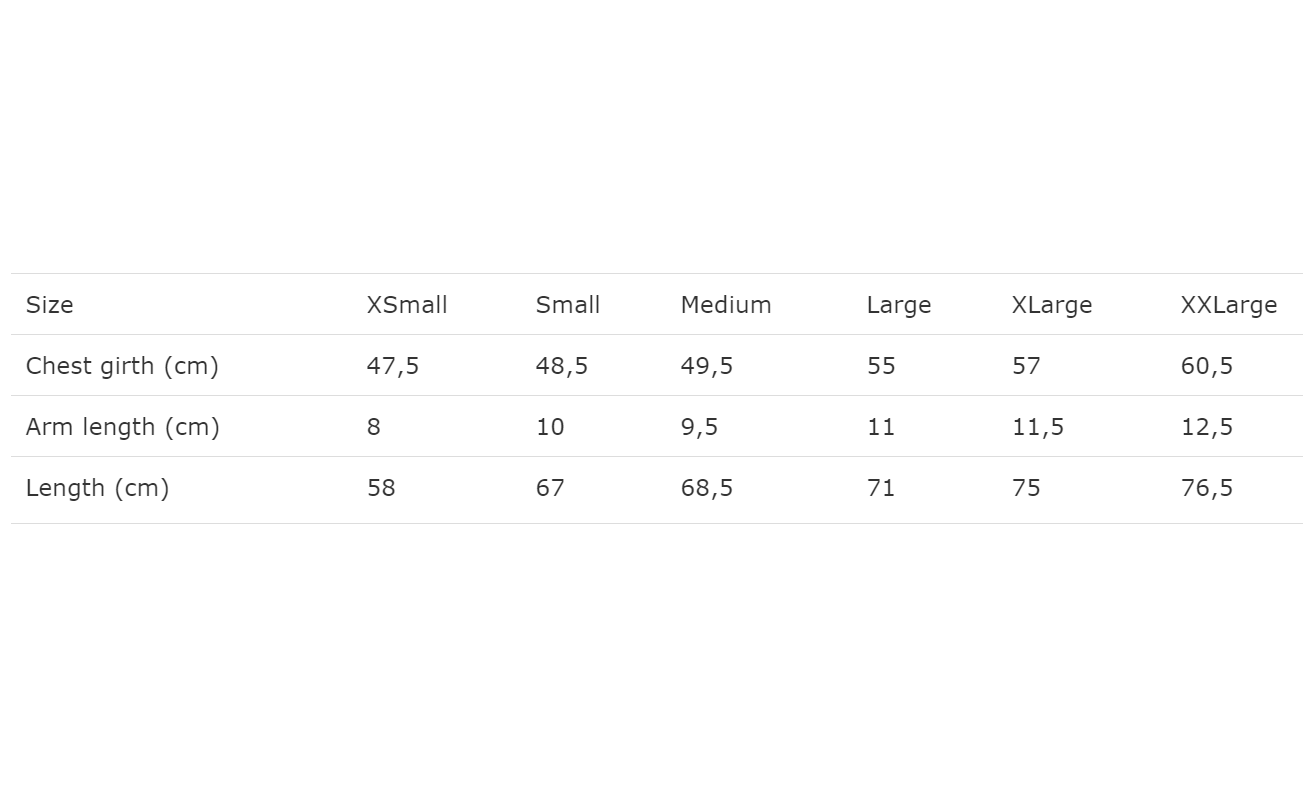Viewport: 1303px width, 800px height.
Task: Click chest girth value 60,5 for XXLarge
Action: [1206, 366]
